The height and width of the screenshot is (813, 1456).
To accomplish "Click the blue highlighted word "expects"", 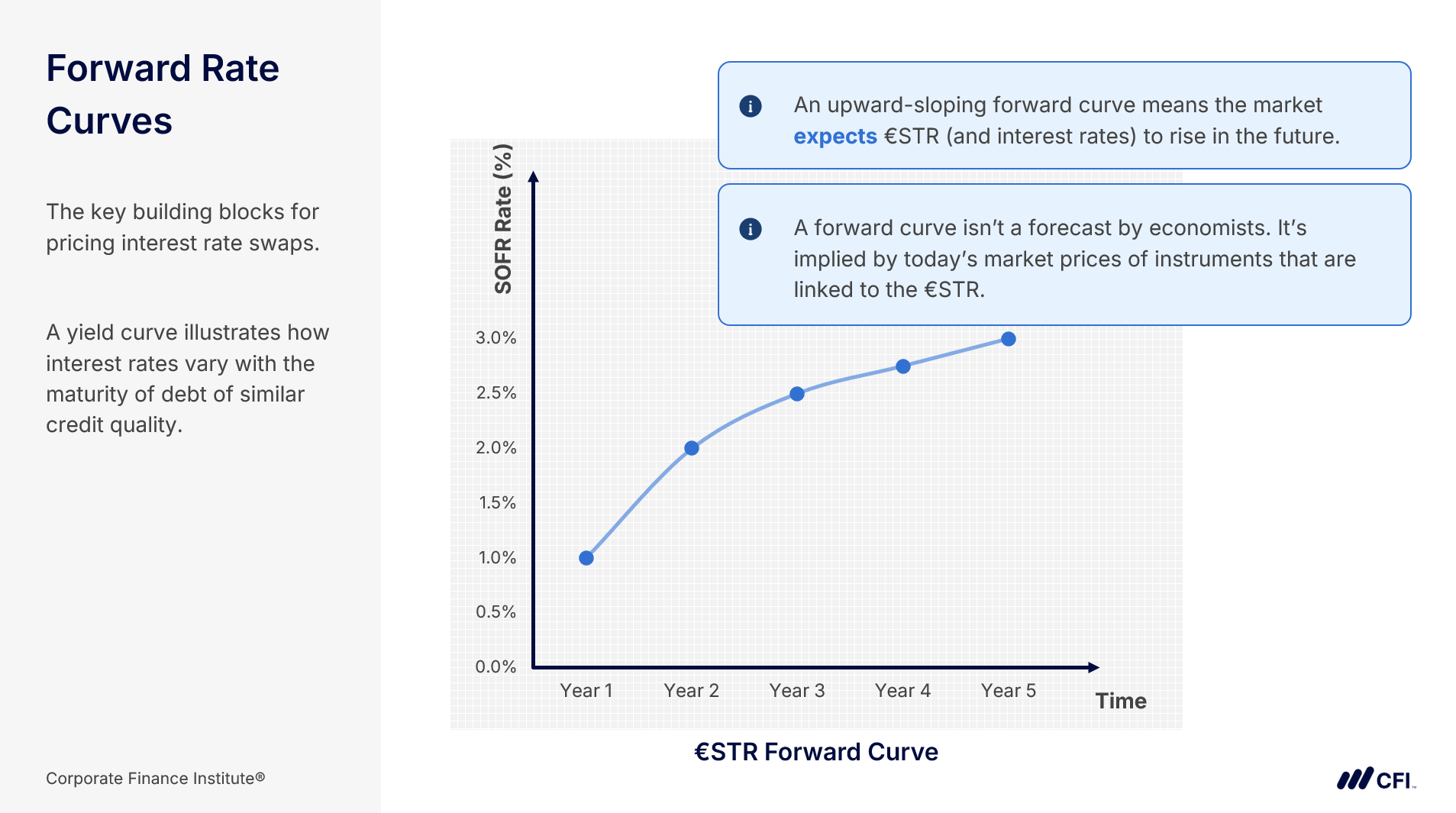I will pyautogui.click(x=835, y=137).
